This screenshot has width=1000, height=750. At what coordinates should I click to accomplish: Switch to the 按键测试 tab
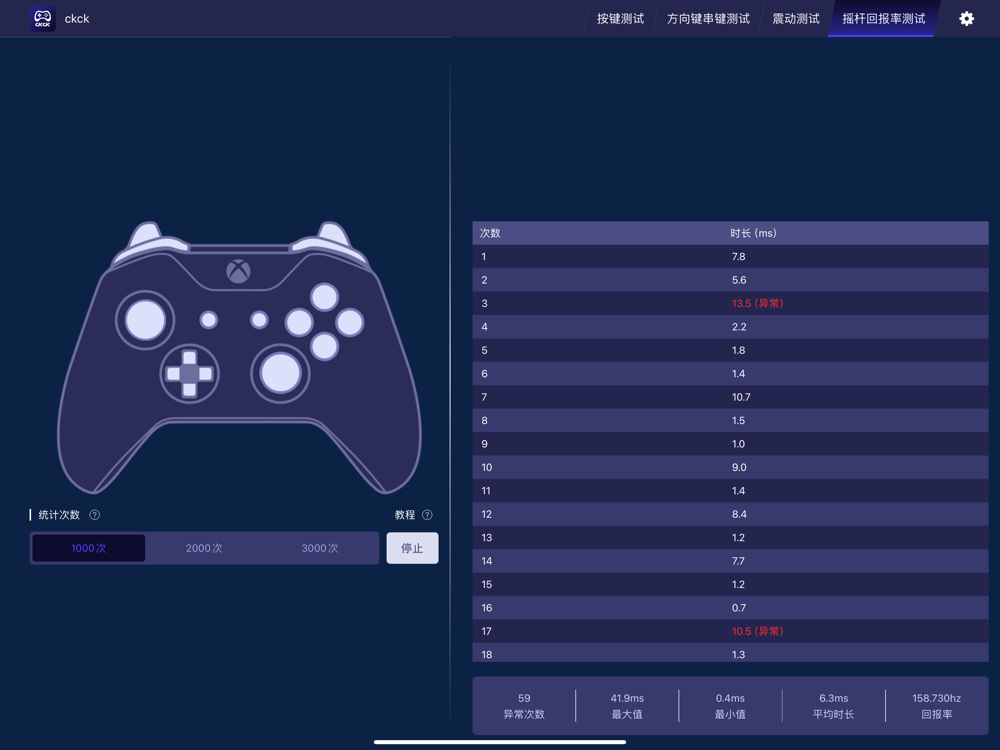[621, 18]
